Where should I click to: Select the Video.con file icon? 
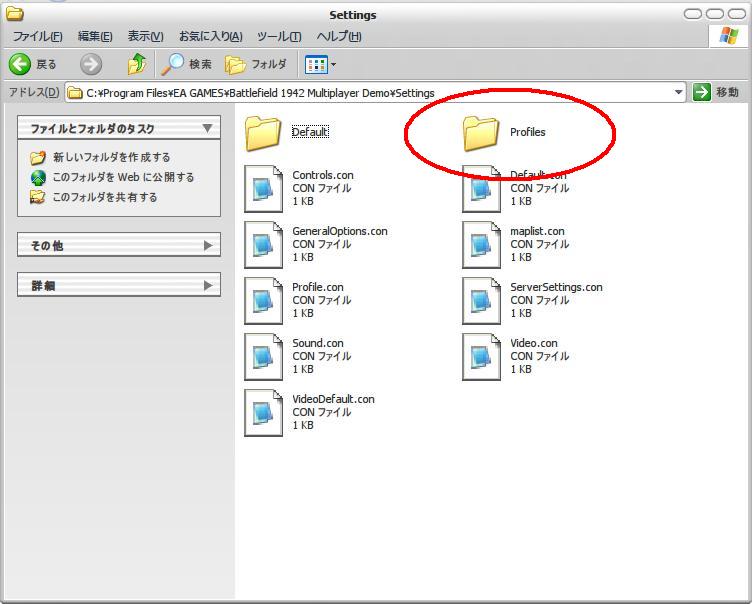tap(481, 357)
